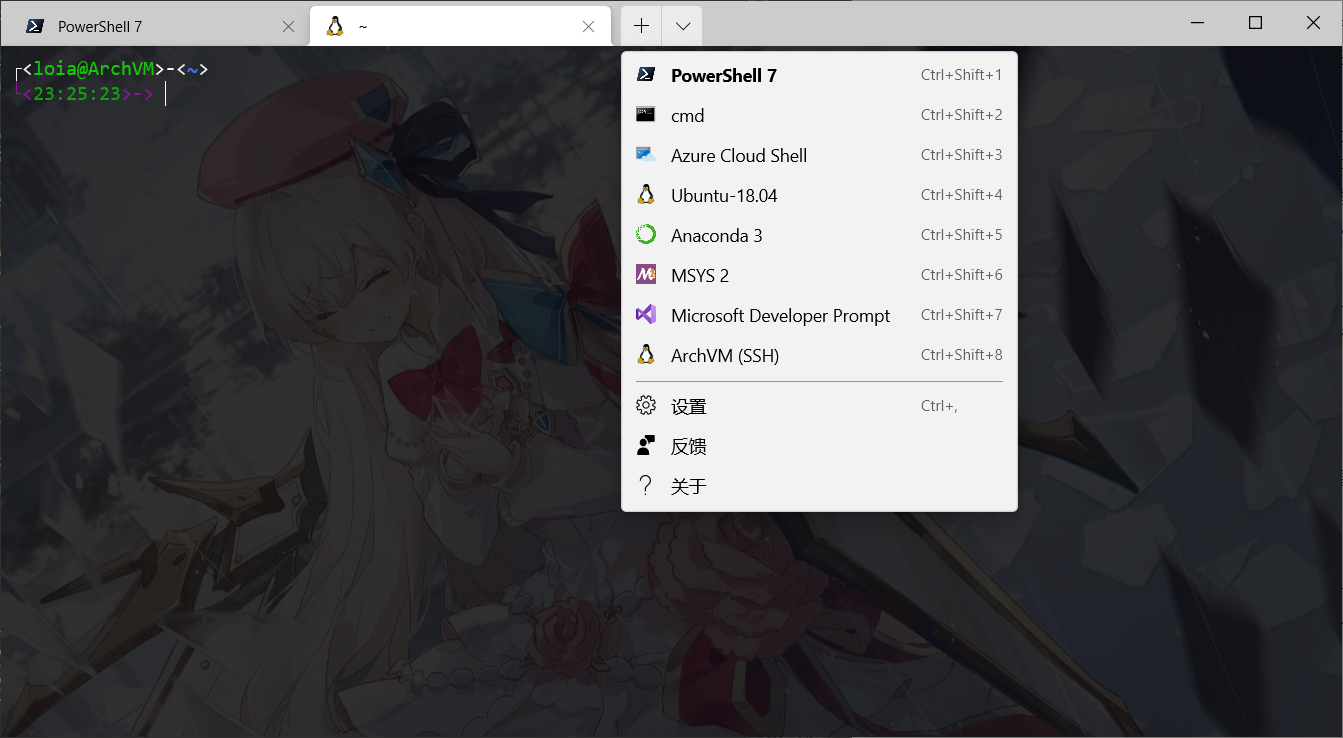Screen dimensions: 1343x738
Task: Click the Ctrl+Shift+4 shortcut text
Action: (961, 195)
